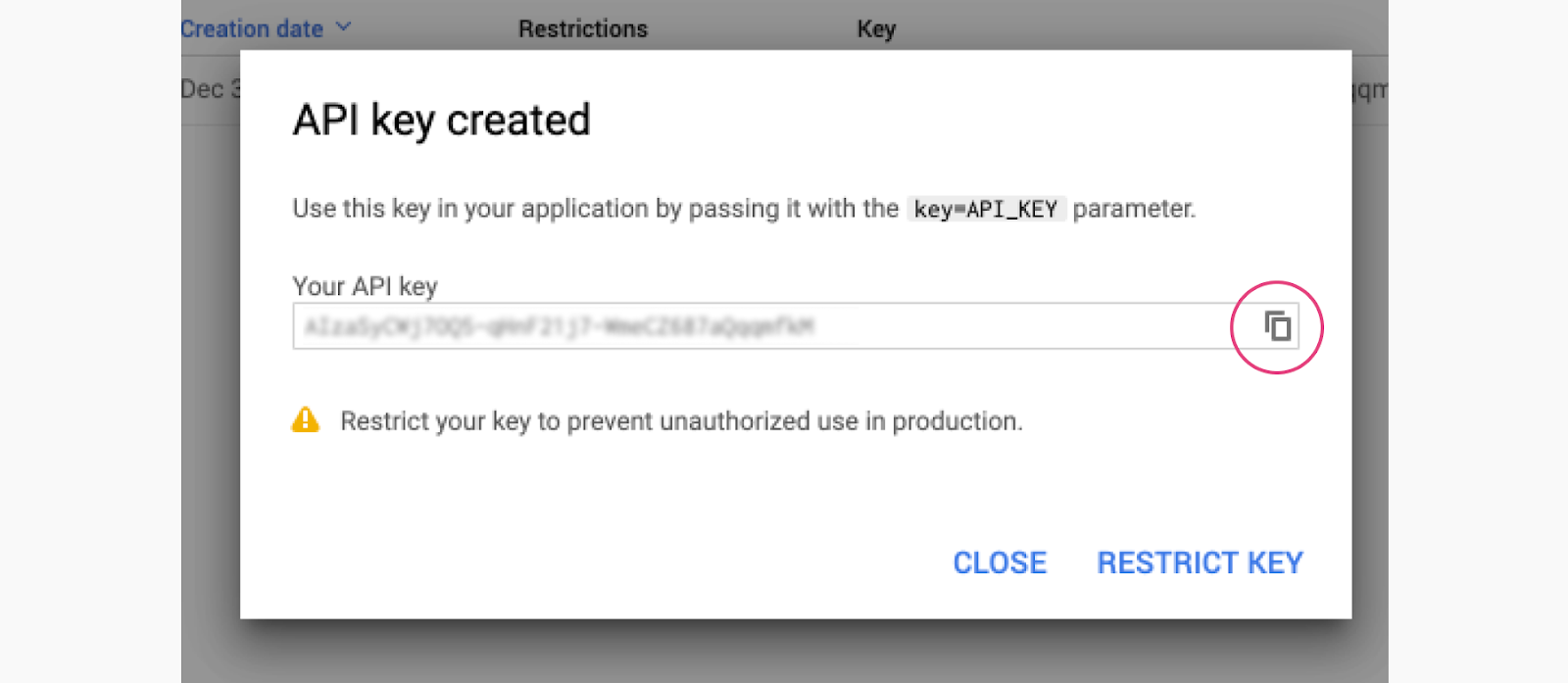Click the yellow warning triangle icon

tap(306, 420)
